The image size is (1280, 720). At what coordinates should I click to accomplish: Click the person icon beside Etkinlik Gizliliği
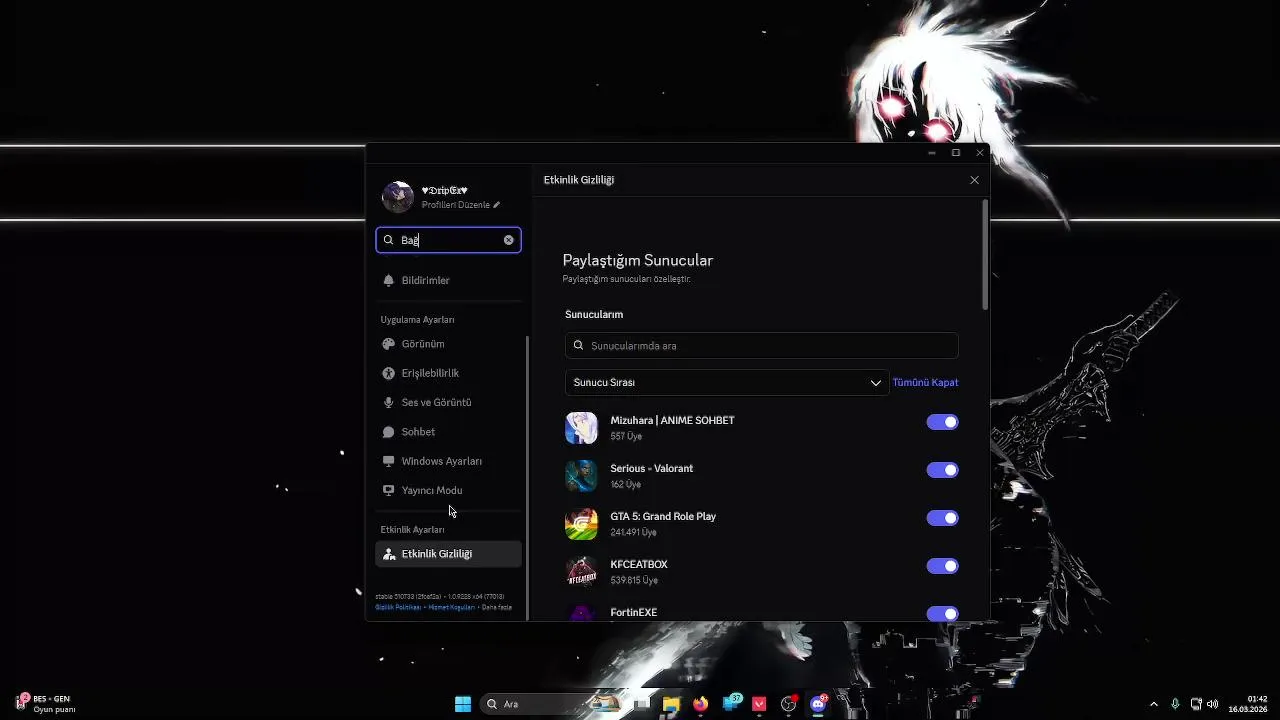click(x=389, y=554)
